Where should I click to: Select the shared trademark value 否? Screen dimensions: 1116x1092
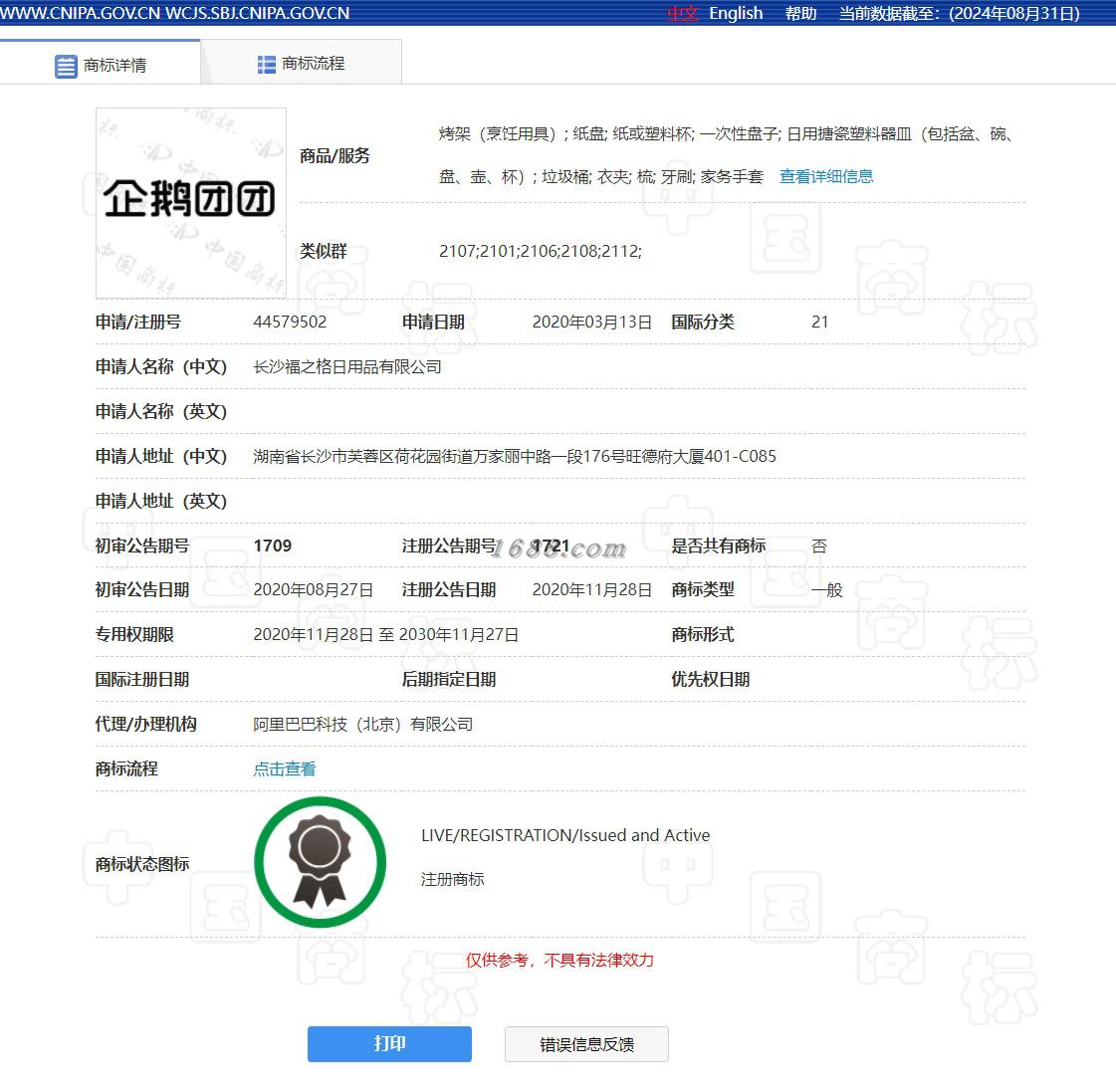coord(819,546)
